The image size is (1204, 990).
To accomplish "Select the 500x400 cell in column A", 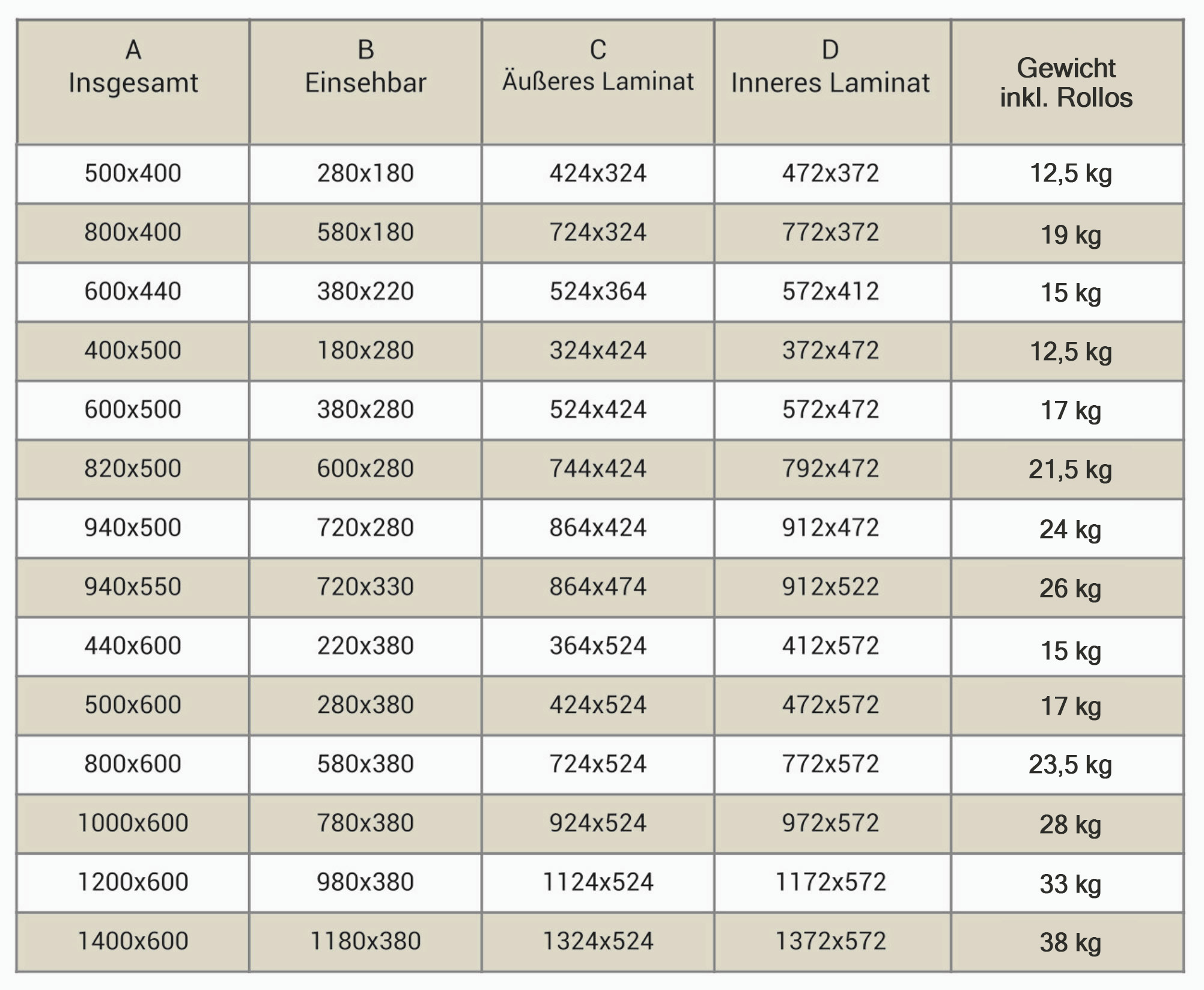I will pos(133,174).
